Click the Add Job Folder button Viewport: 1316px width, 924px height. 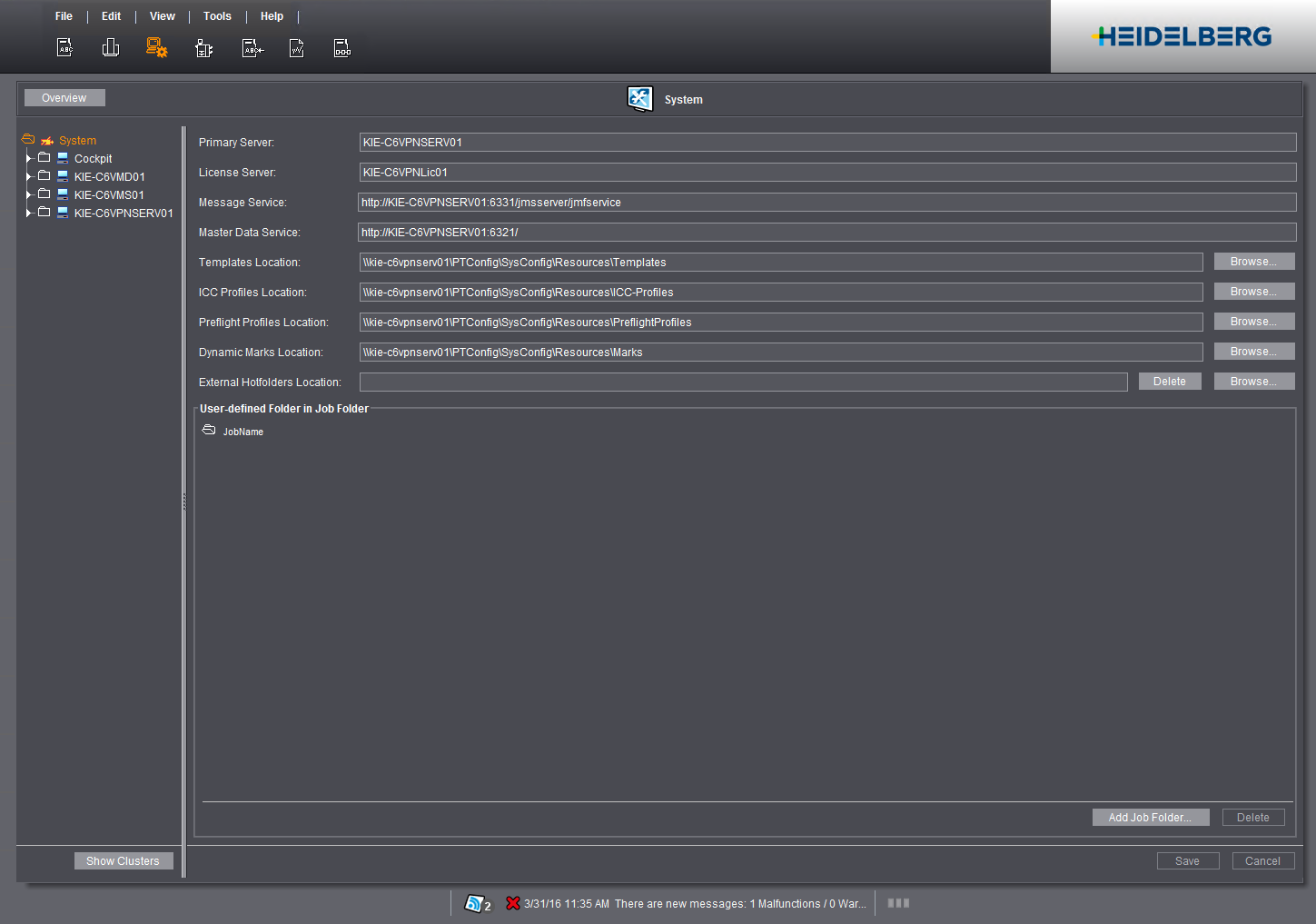[1150, 818]
